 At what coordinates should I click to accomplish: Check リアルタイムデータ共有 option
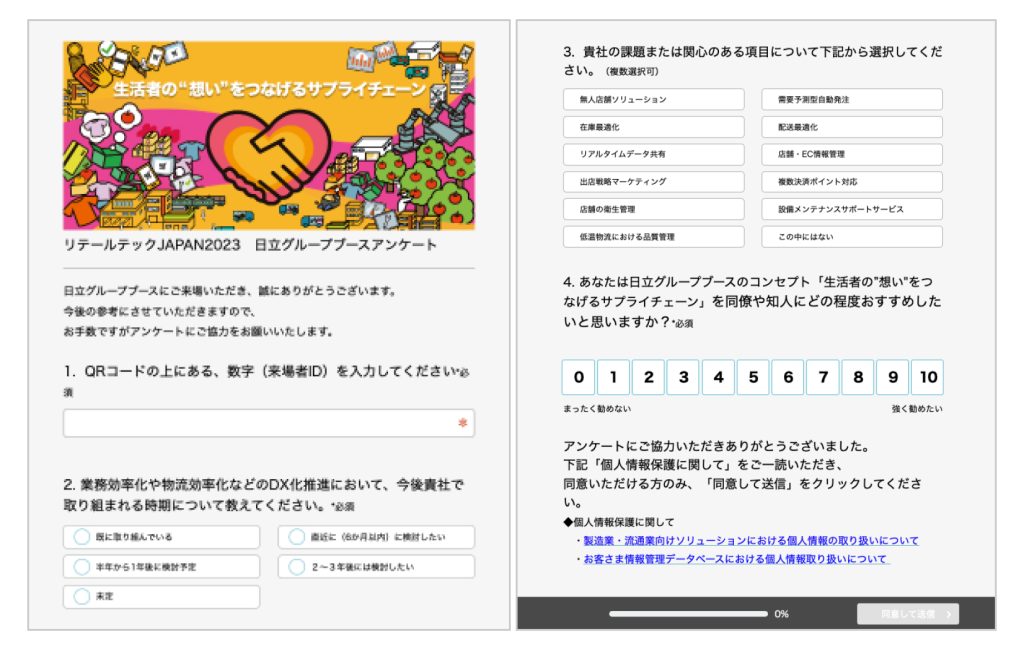(653, 155)
